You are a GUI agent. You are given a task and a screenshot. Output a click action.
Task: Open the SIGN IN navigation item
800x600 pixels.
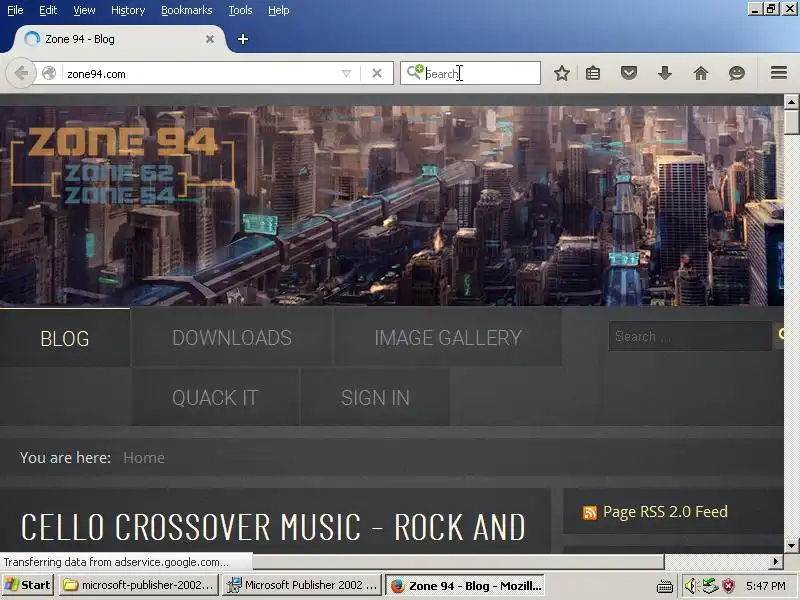point(375,397)
